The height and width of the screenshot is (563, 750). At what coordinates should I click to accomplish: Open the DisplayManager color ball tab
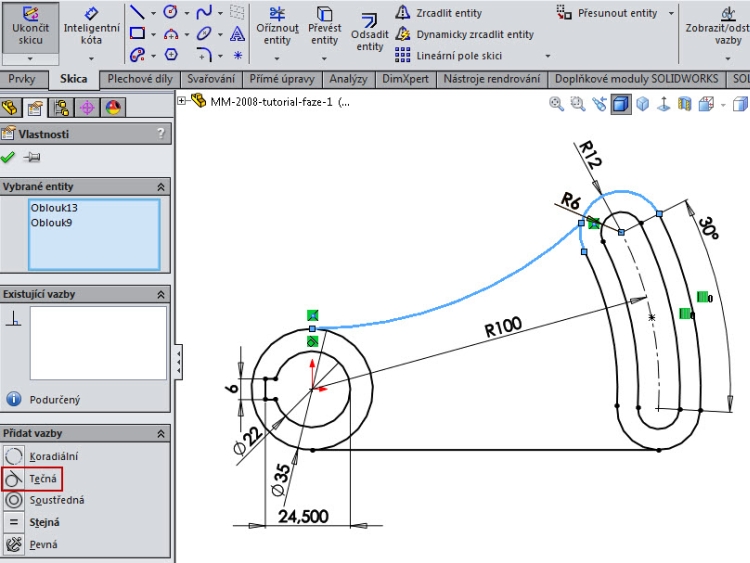pyautogui.click(x=113, y=108)
